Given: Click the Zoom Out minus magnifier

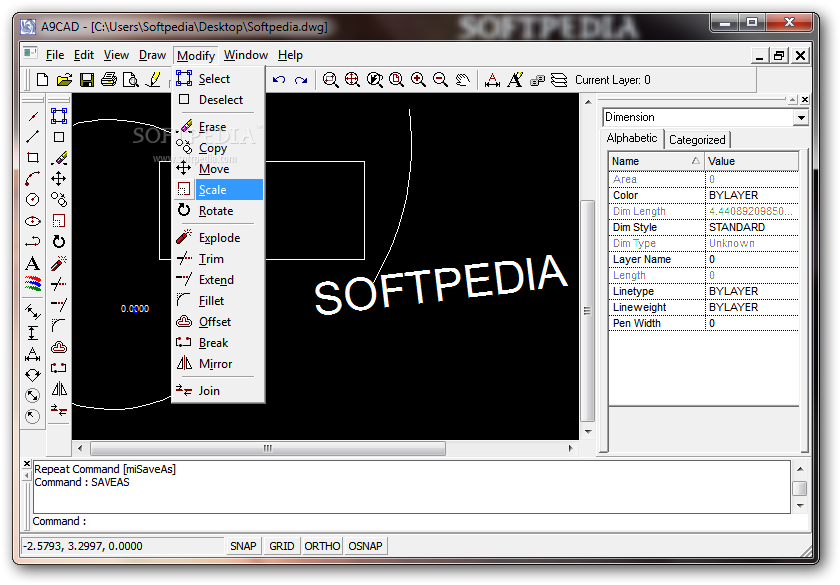Looking at the screenshot, I should [440, 80].
